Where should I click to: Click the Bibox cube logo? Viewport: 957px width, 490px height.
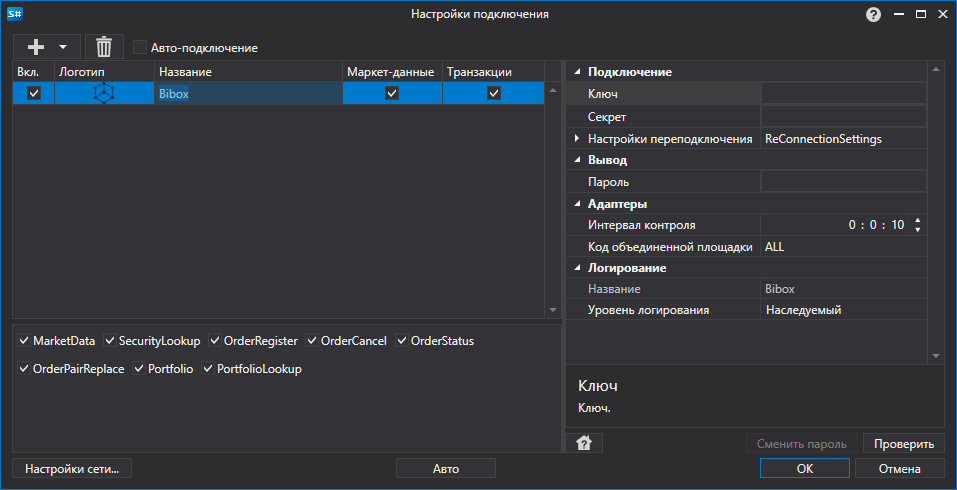104,93
